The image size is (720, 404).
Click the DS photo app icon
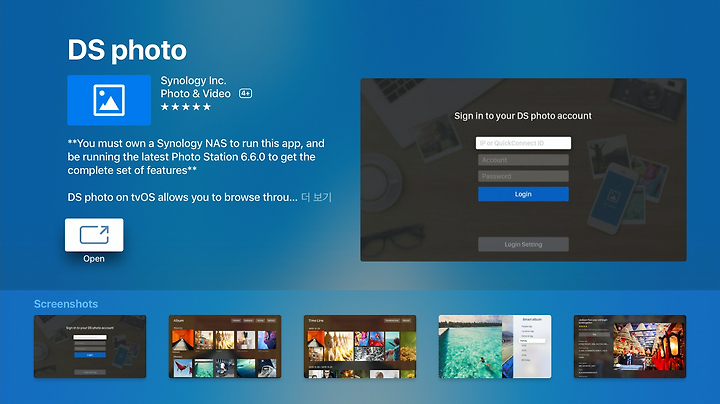point(109,100)
